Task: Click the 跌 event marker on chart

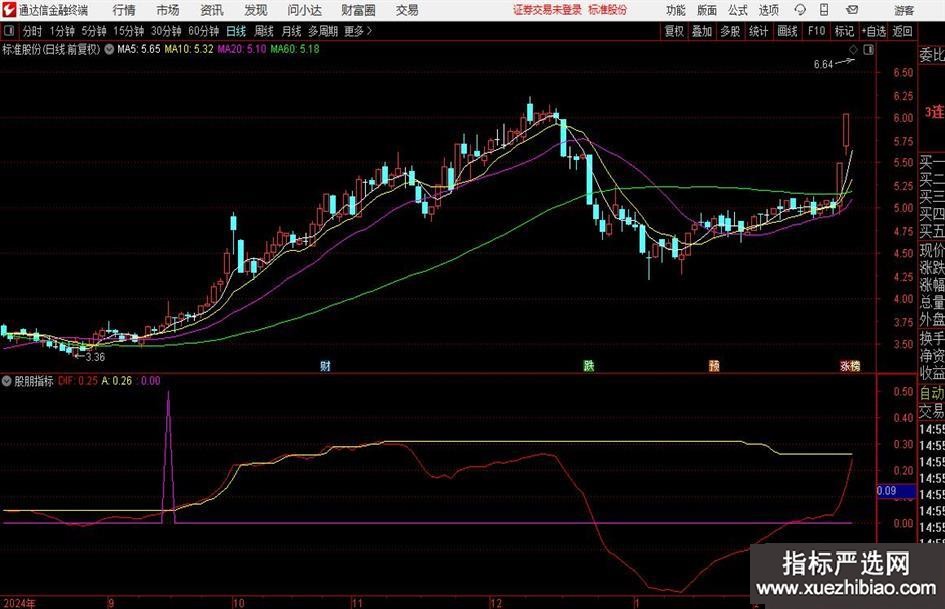Action: (589, 366)
